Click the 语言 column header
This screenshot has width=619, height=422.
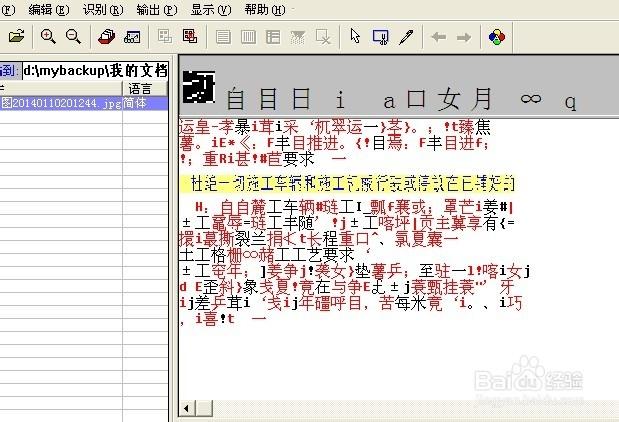point(139,89)
